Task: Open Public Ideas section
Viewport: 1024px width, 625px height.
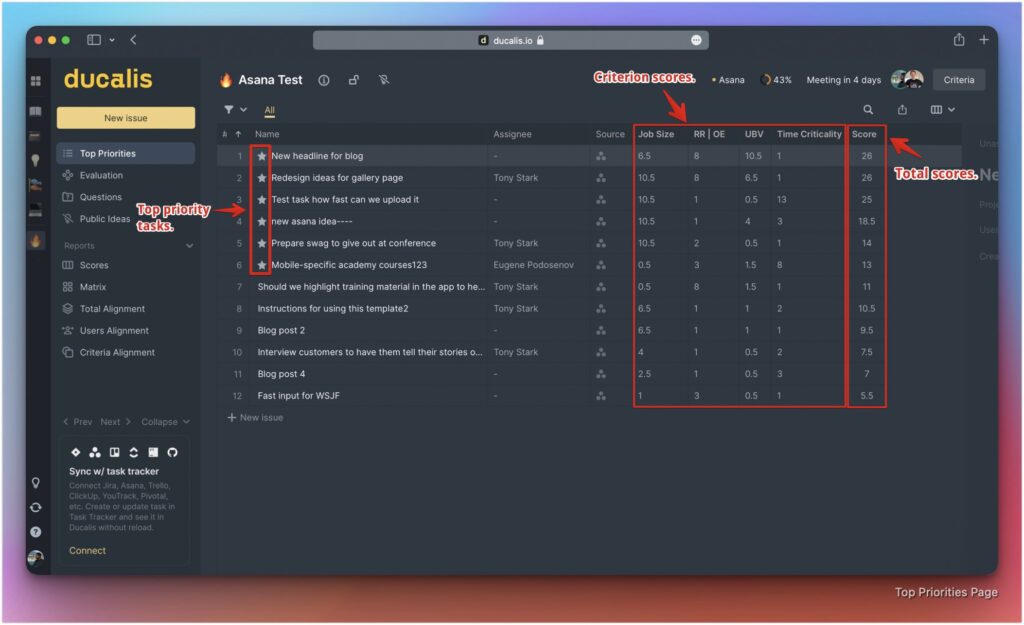Action: tap(104, 219)
